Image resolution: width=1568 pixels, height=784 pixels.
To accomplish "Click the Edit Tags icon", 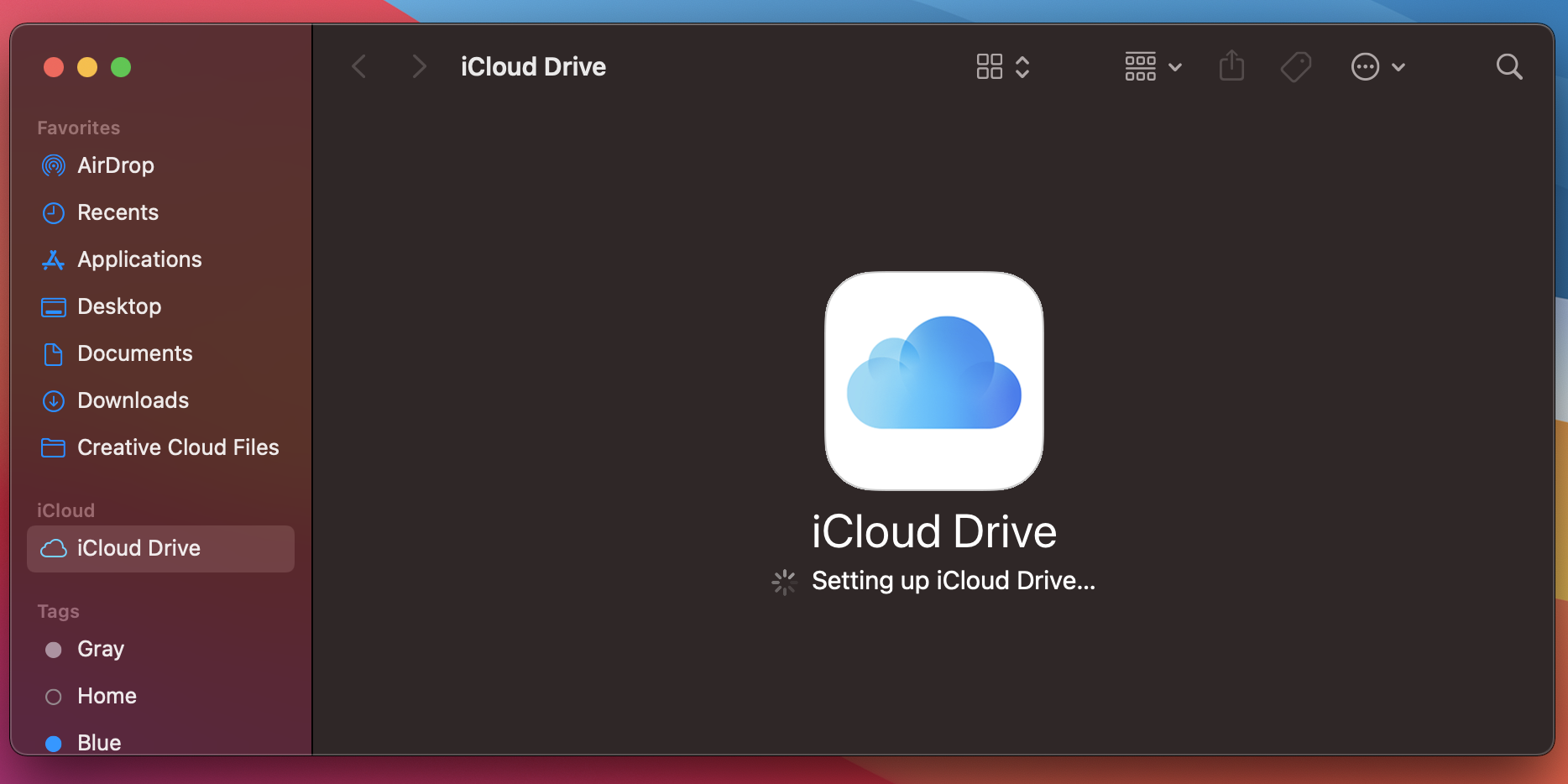I will (1296, 66).
